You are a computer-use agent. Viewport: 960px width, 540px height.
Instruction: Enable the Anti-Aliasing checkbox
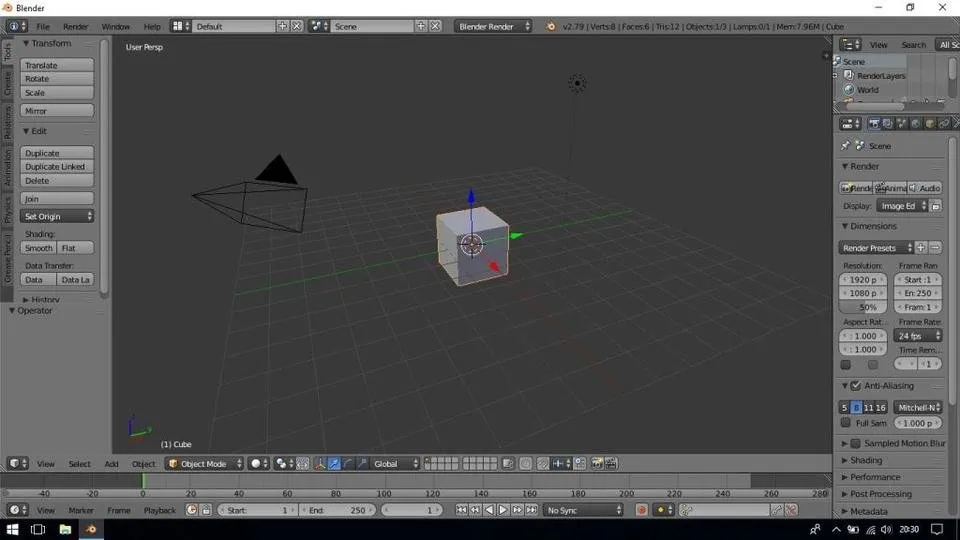(x=856, y=386)
